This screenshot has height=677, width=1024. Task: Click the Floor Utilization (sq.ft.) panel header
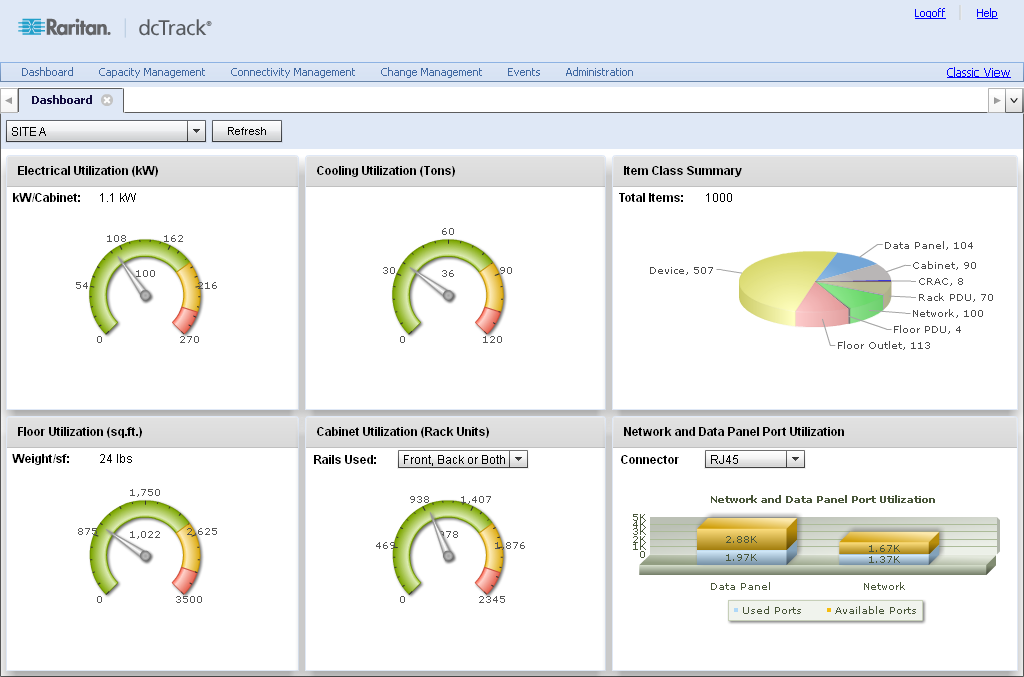[x=152, y=432]
